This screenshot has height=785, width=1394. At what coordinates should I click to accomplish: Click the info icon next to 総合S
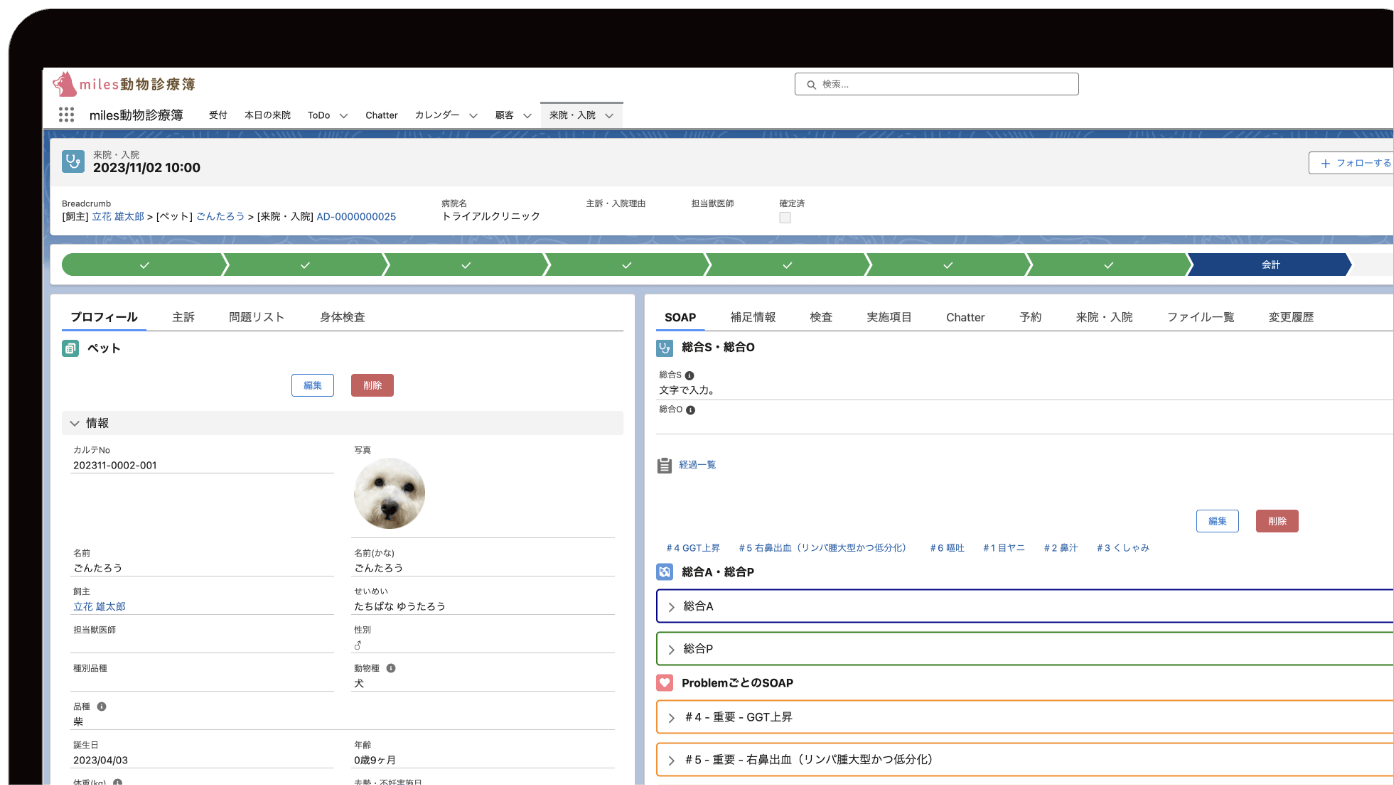pyautogui.click(x=689, y=376)
